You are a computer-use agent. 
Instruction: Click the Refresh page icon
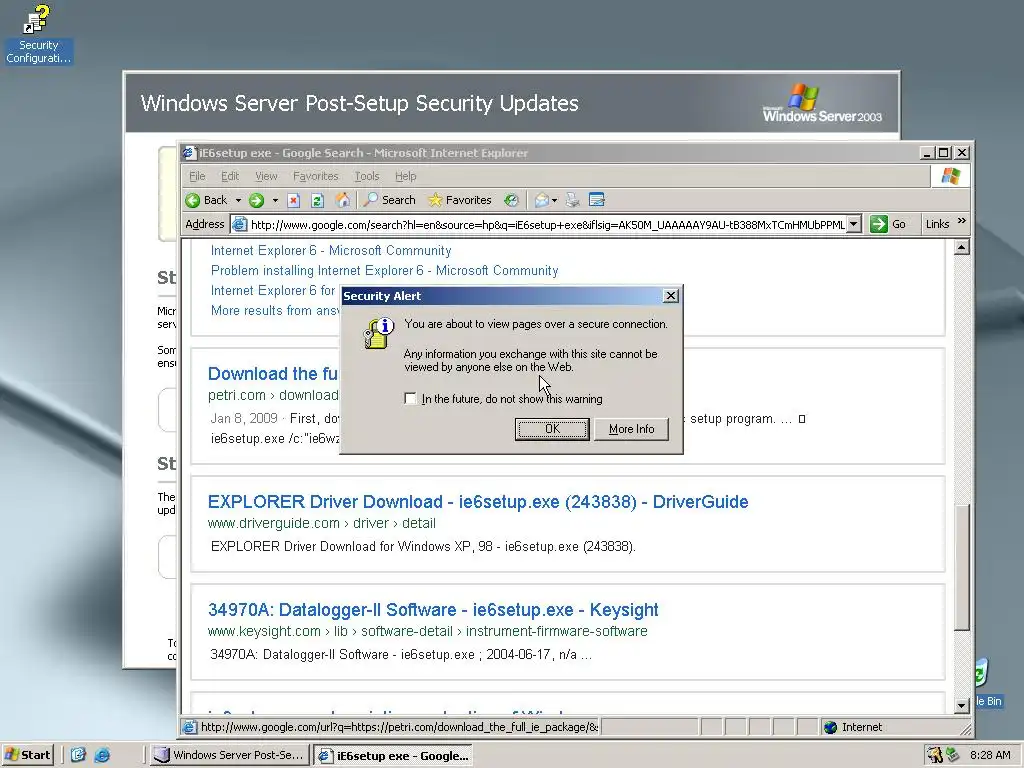tap(317, 200)
